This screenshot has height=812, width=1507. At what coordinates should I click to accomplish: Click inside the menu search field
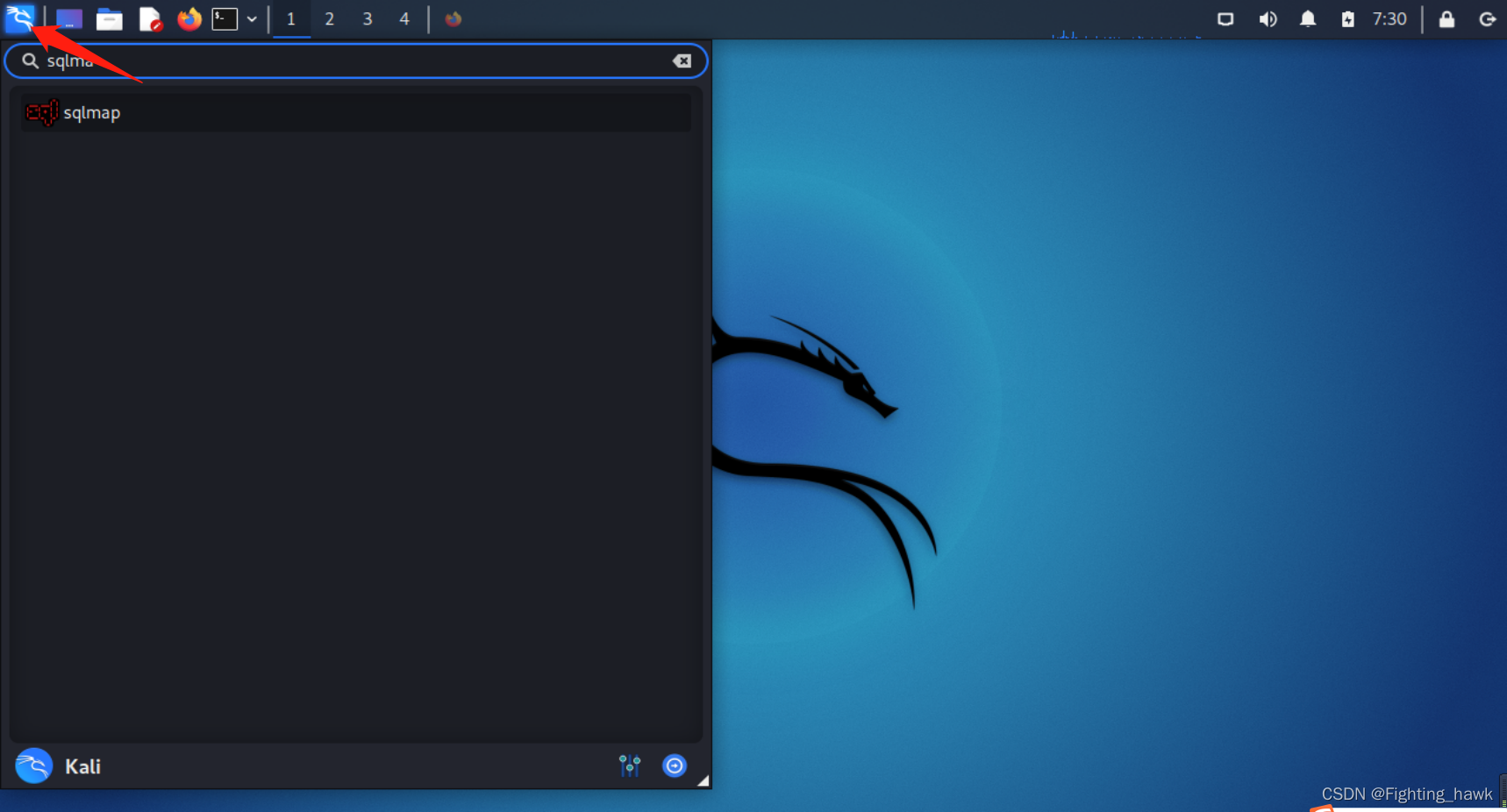[356, 61]
